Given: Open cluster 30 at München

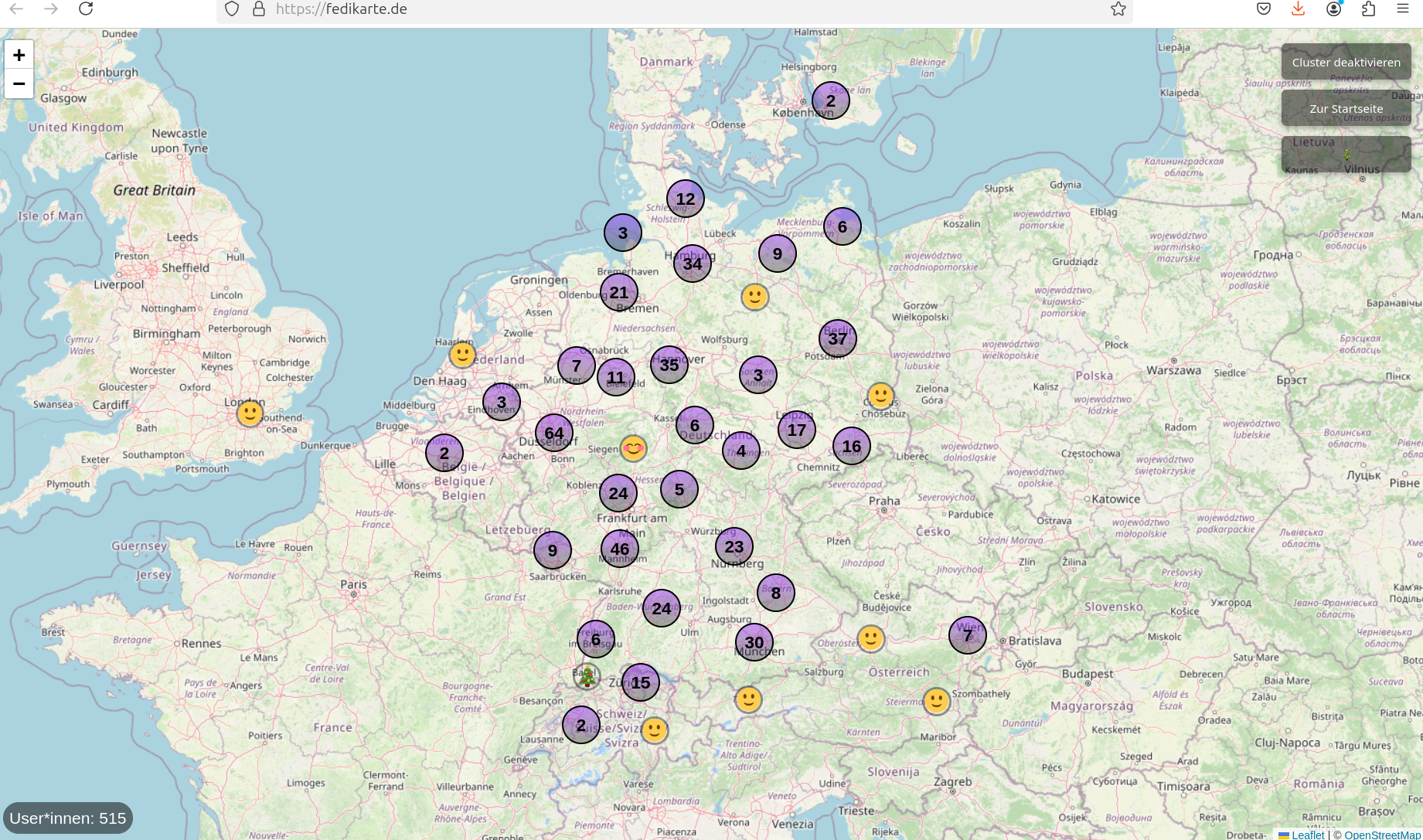Looking at the screenshot, I should [x=754, y=642].
